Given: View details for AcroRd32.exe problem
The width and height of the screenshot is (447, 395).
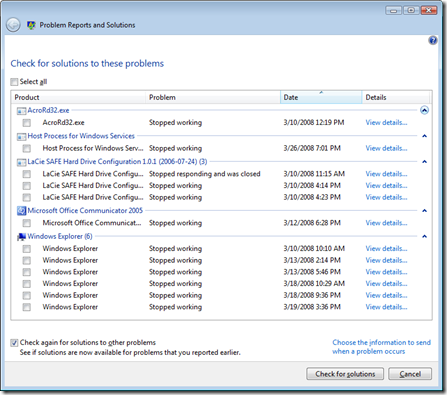Looking at the screenshot, I should [x=386, y=123].
